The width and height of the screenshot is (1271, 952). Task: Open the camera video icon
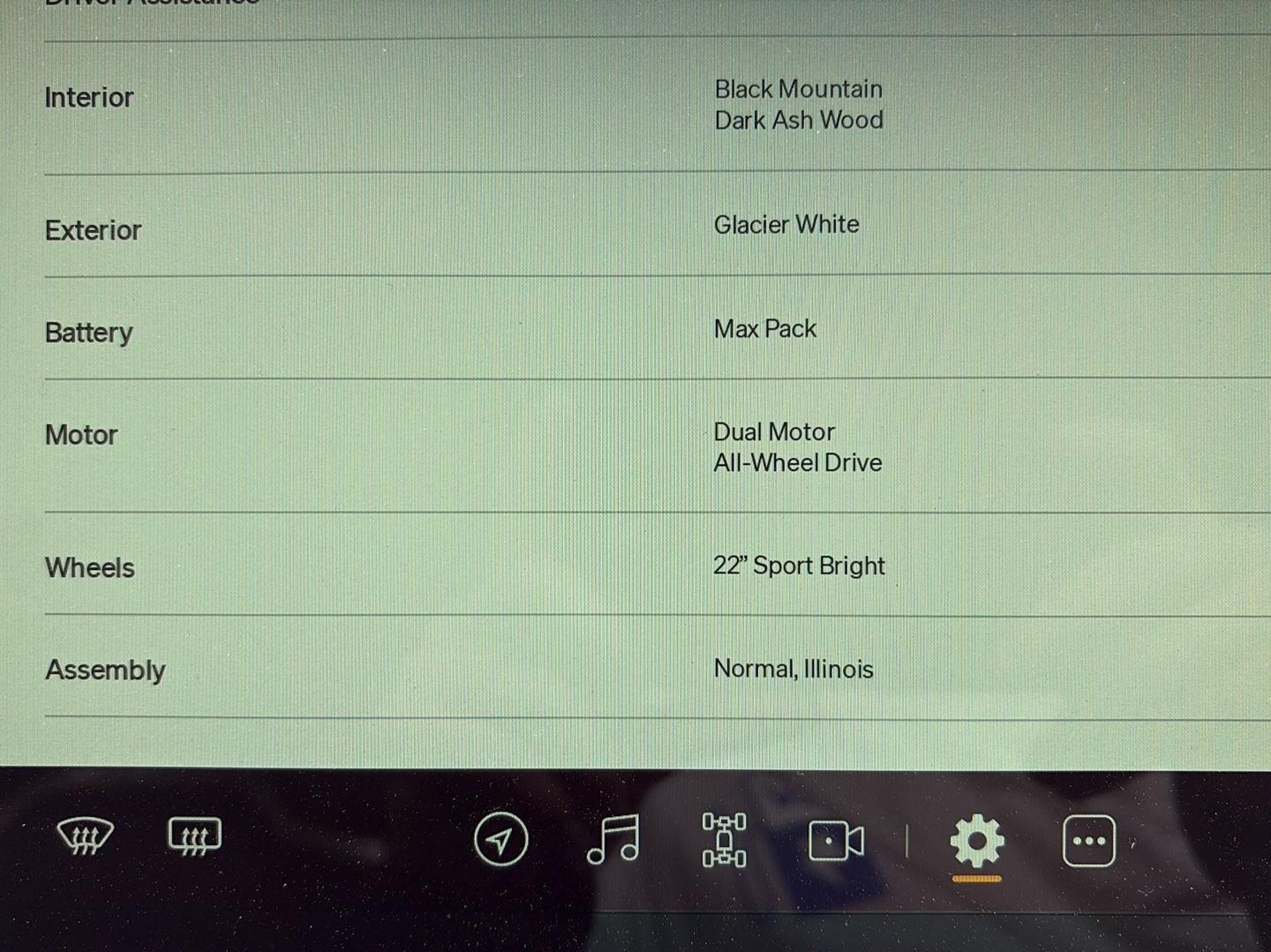click(836, 841)
